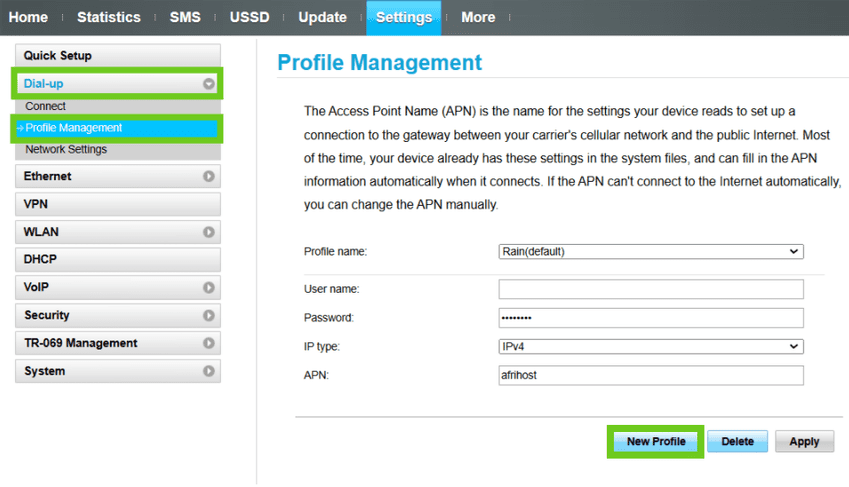
Task: Expand the WLAN section arrow icon
Action: coord(209,232)
